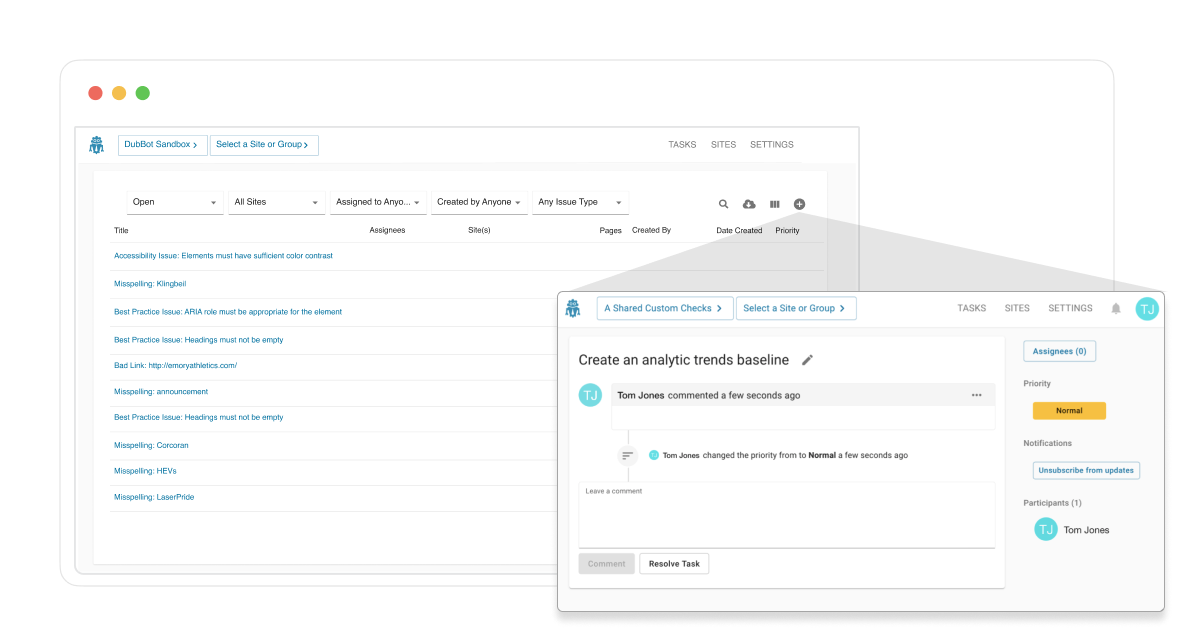The image size is (1200, 640).
Task: Open the Created by Anyone dropdown
Action: tap(479, 202)
